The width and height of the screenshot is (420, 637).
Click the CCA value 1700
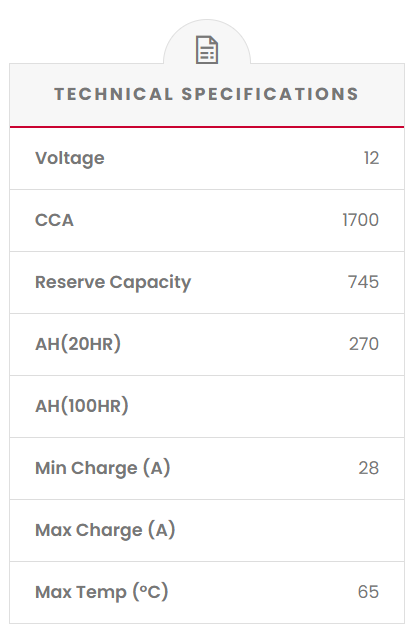pos(361,220)
